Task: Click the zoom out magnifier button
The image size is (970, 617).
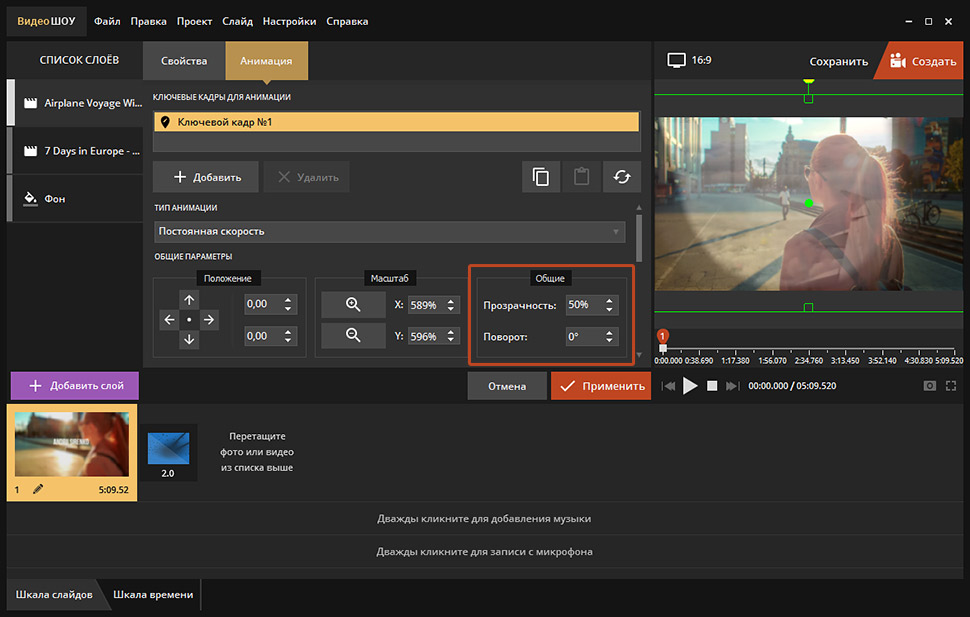Action: pos(353,335)
